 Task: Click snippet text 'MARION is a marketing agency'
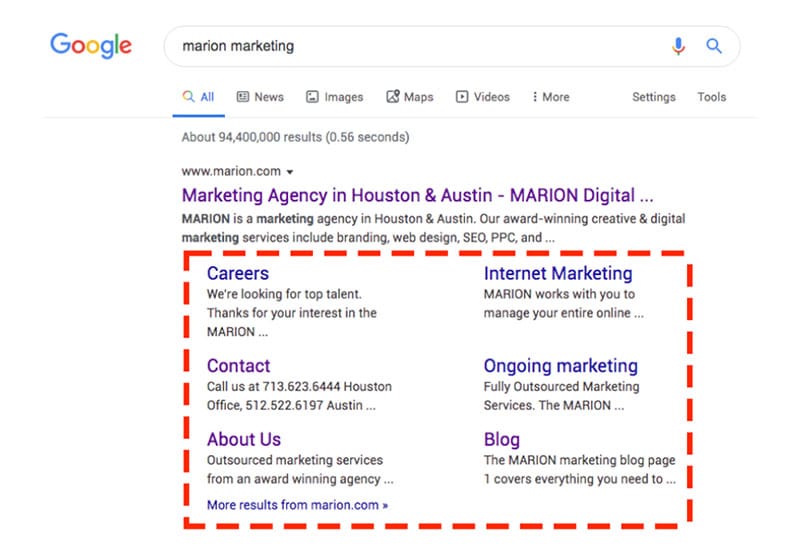(x=269, y=219)
